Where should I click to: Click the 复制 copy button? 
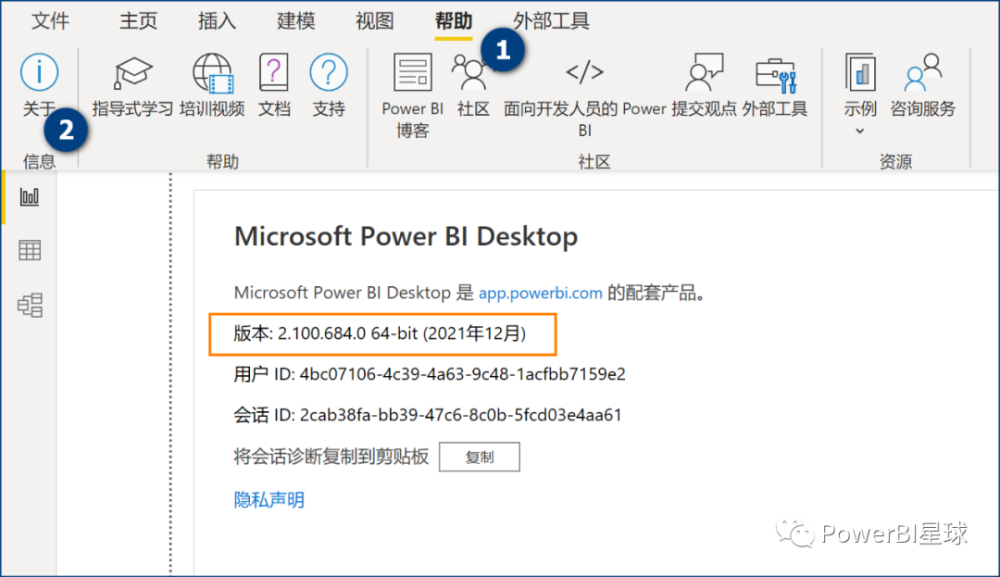[480, 457]
